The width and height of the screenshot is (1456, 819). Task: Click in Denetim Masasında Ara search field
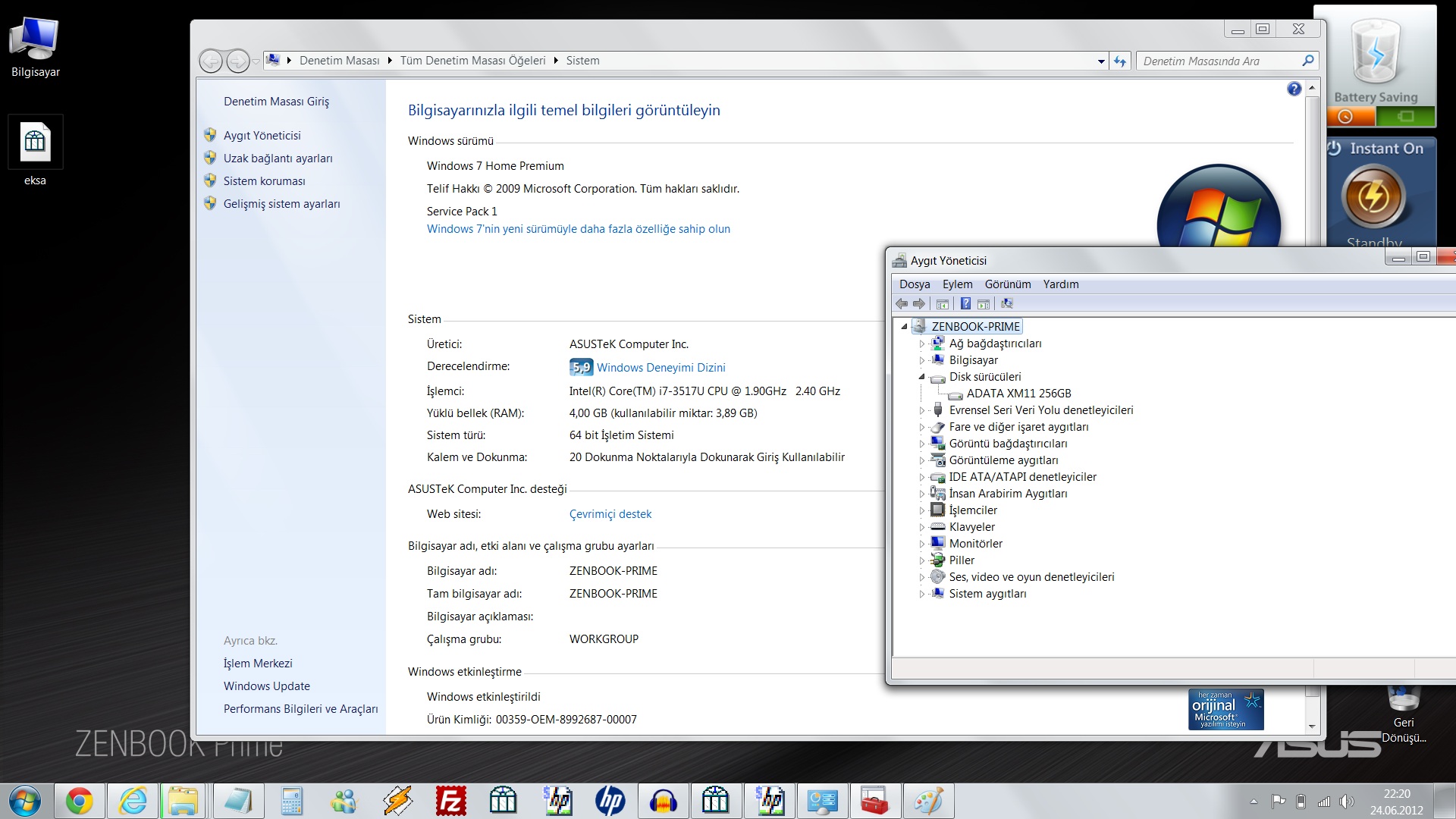coord(1218,61)
